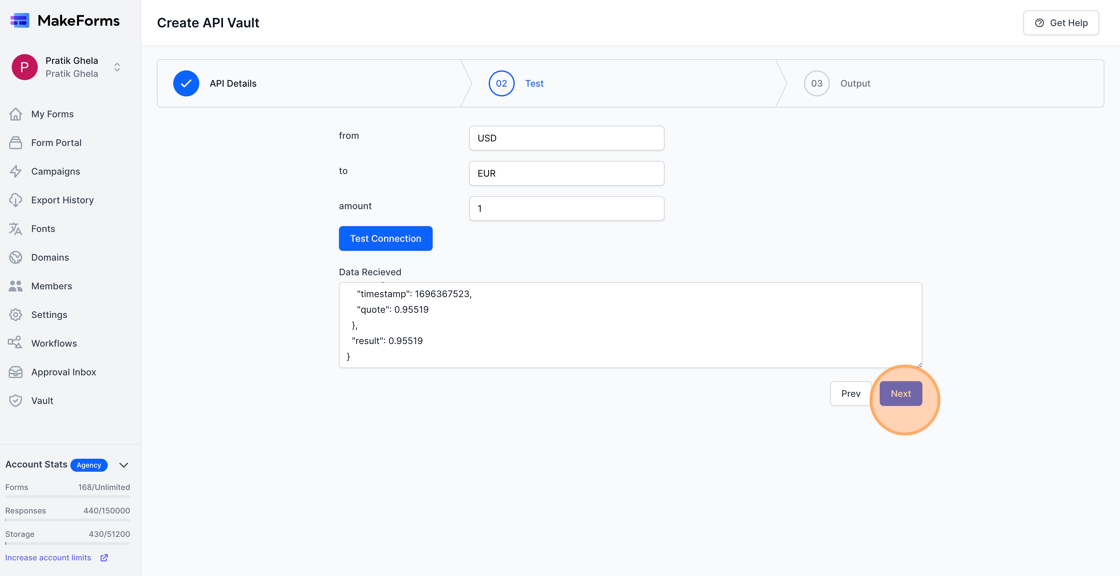
Task: Click inside the amount input field
Action: tap(566, 208)
